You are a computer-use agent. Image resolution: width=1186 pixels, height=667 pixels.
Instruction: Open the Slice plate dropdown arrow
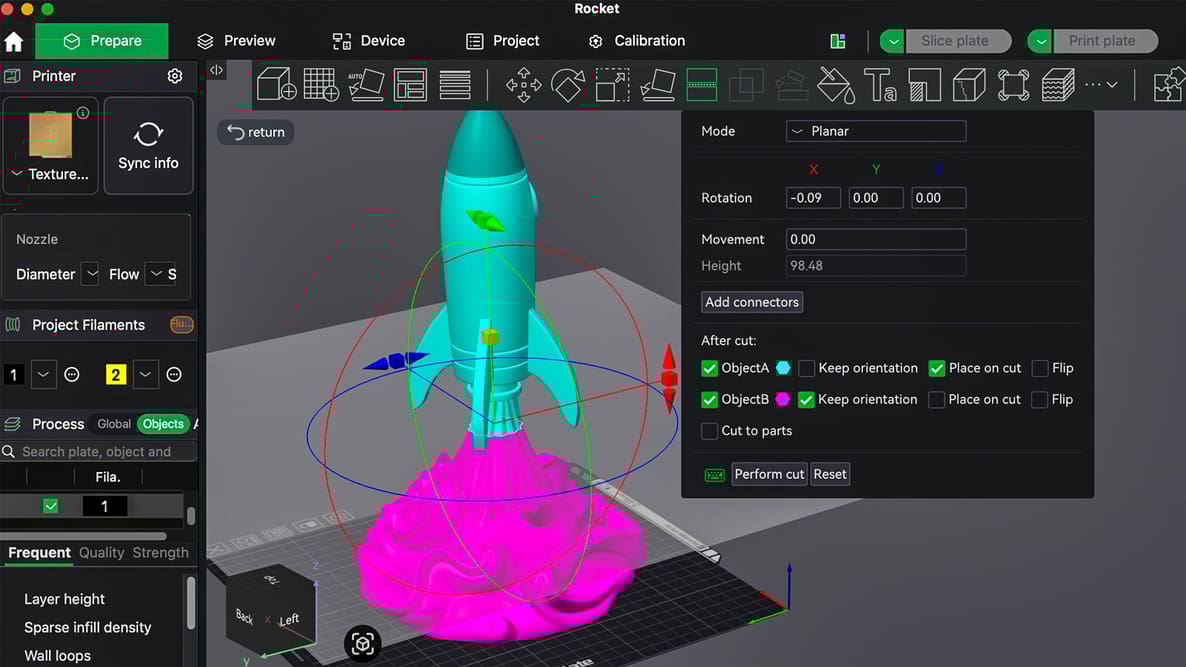(891, 40)
